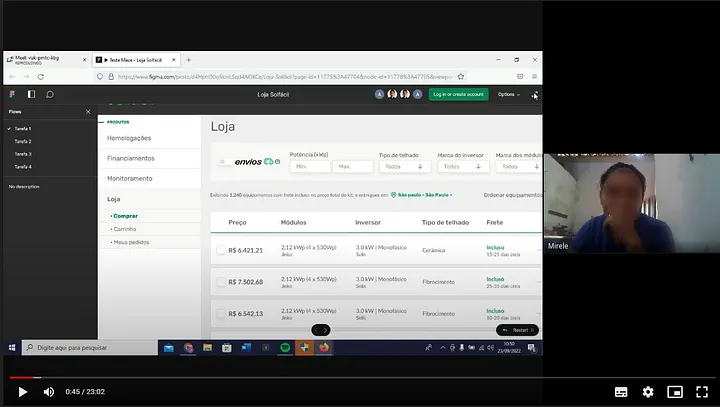Image resolution: width=720 pixels, height=407 pixels.
Task: Go back in browser history
Action: coord(12,77)
